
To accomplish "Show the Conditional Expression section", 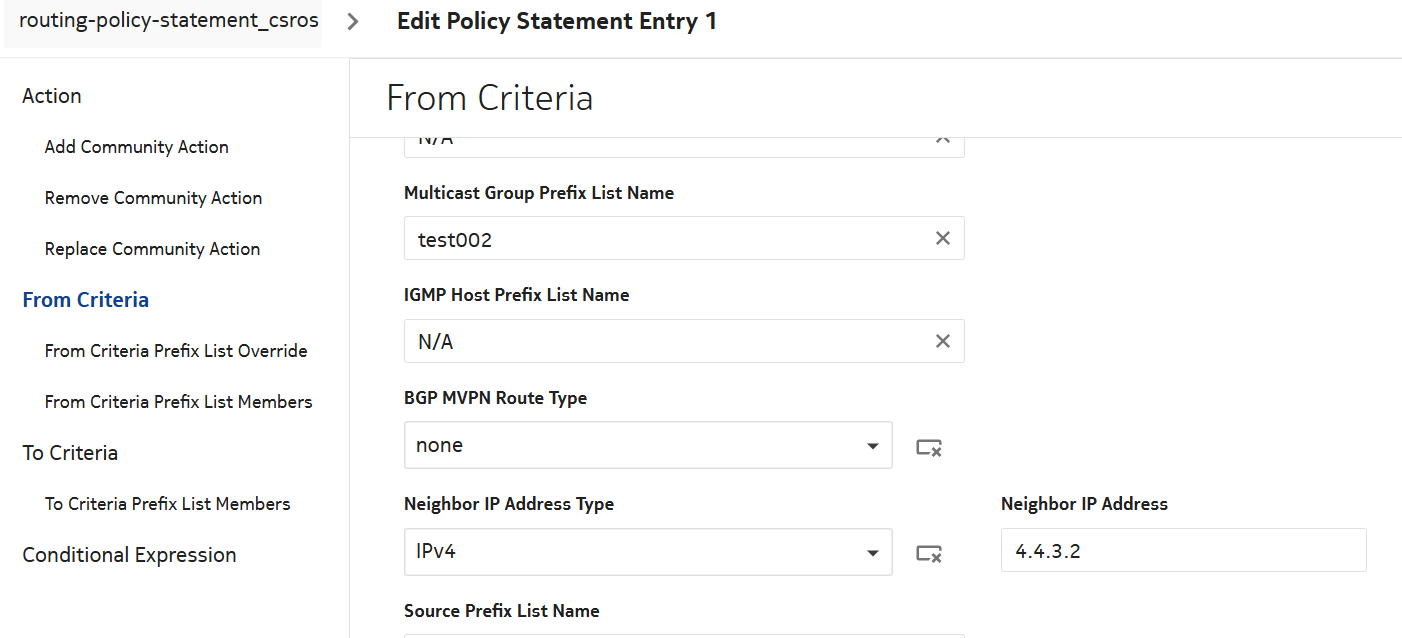I will pyautogui.click(x=129, y=555).
